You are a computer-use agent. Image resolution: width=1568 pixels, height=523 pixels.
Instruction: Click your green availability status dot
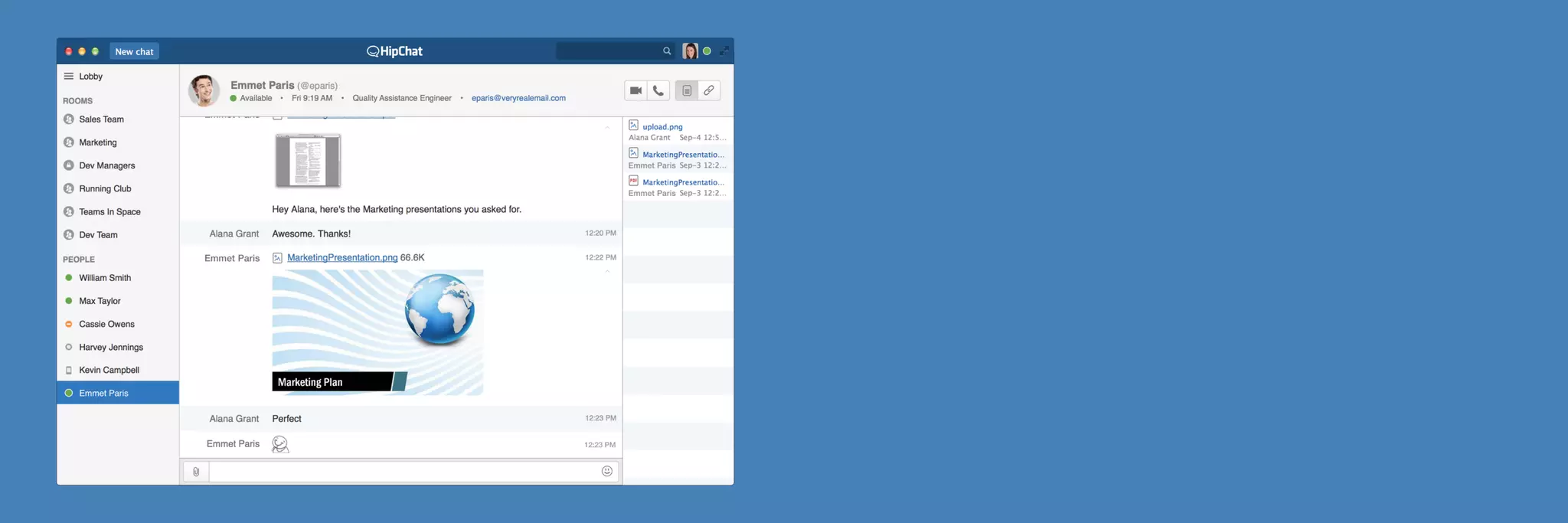click(707, 51)
